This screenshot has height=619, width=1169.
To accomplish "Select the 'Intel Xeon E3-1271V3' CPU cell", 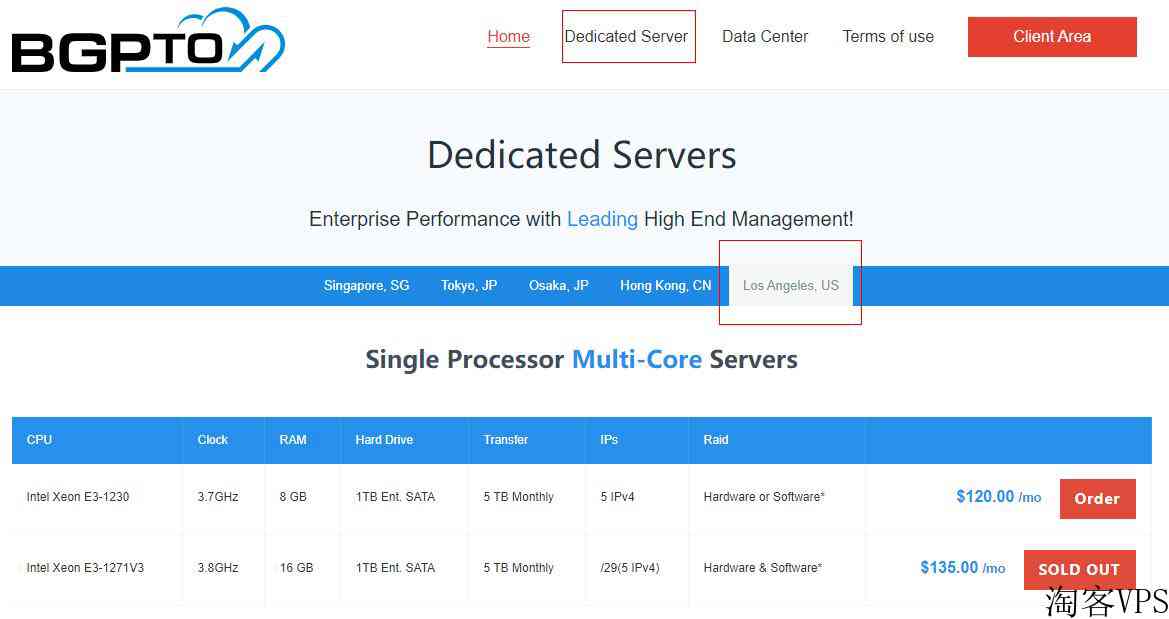I will click(85, 568).
